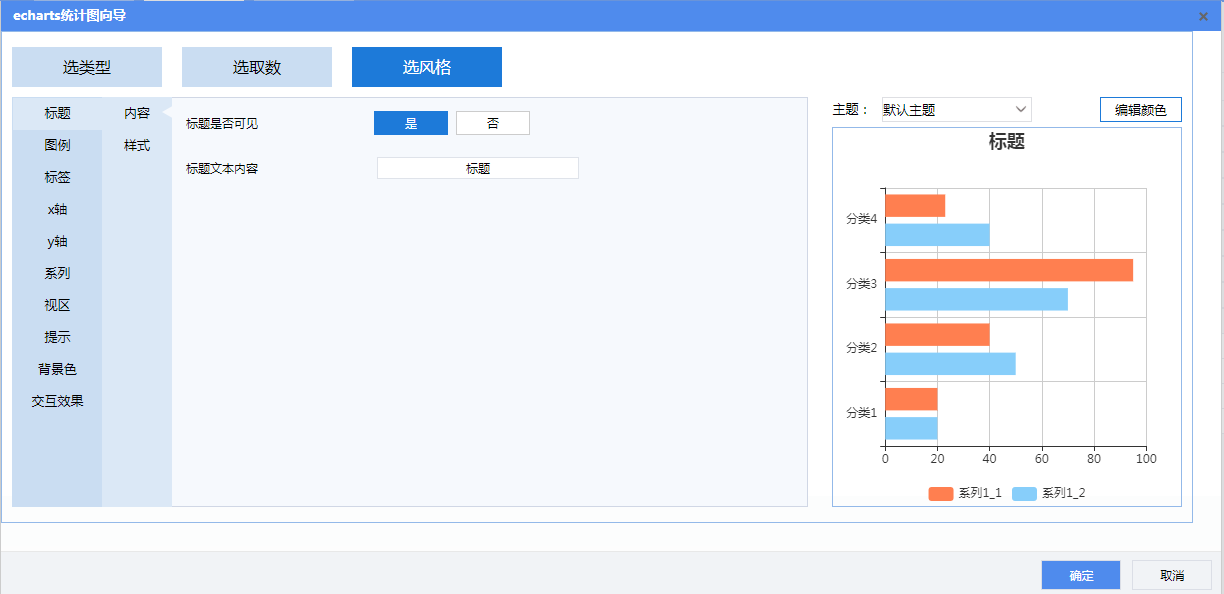The image size is (1224, 594).
Task: Confirm with the 确定 button
Action: pyautogui.click(x=1081, y=575)
